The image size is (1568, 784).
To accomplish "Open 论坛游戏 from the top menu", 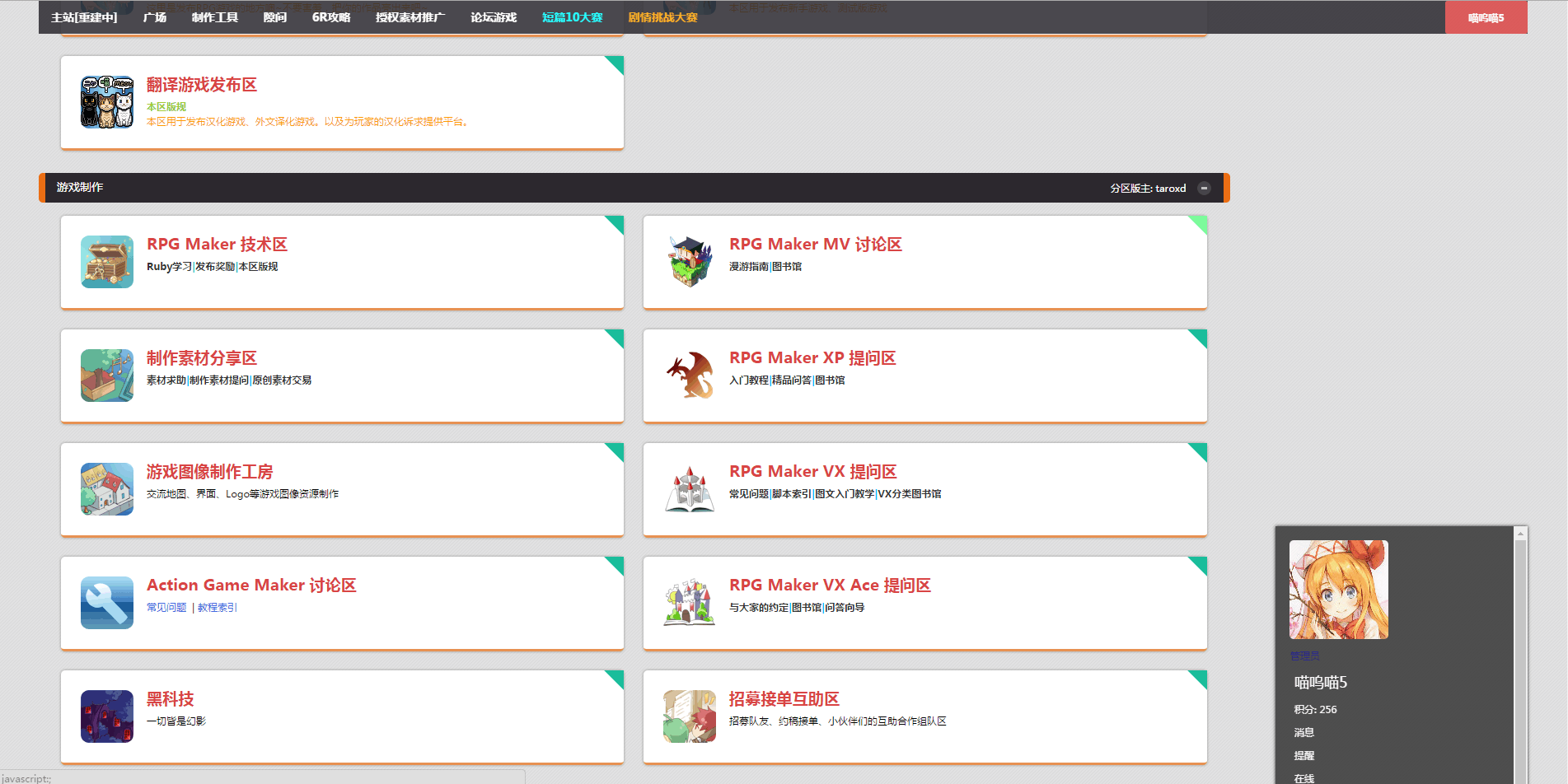I will pos(494,17).
